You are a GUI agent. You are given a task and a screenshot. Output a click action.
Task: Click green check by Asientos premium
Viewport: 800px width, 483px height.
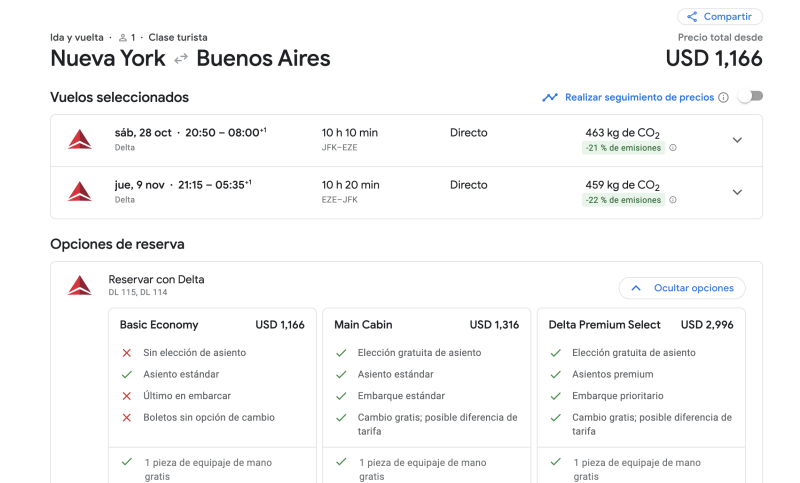click(556, 374)
